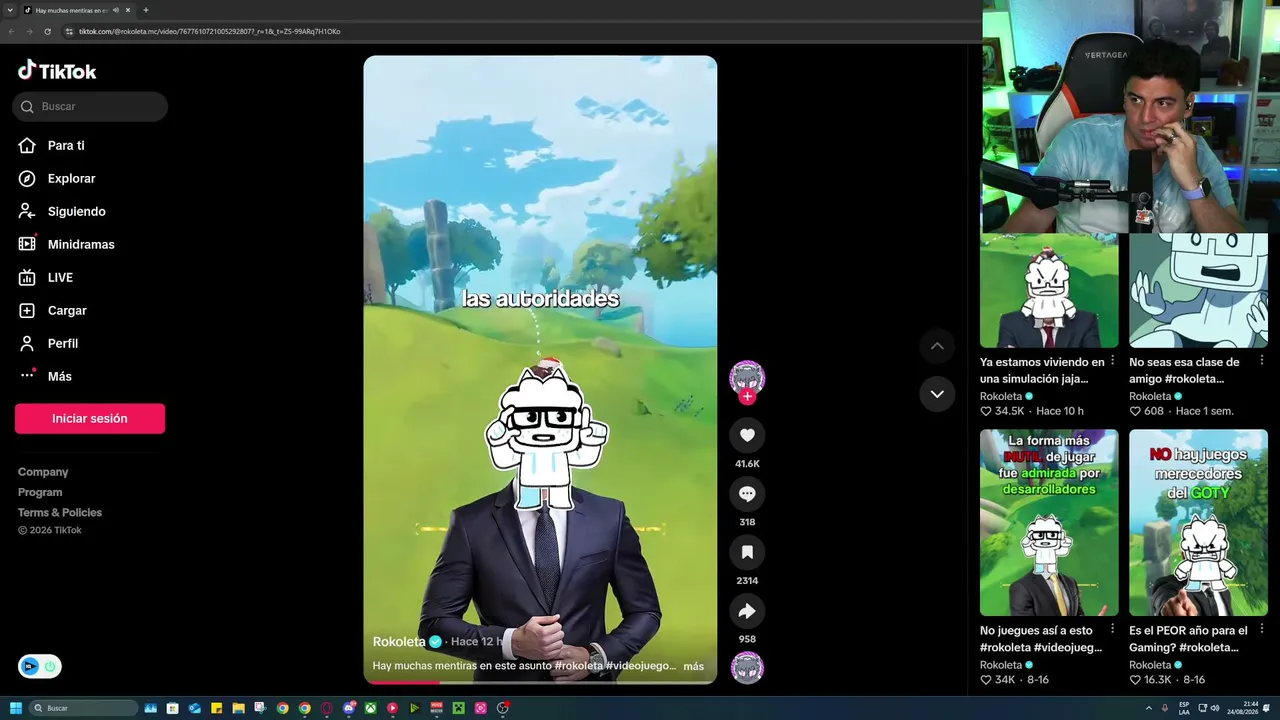Click Rokoleta under 'Ya estamos viviendo en una simulación'
Viewport: 1280px width, 720px height.
(1001, 397)
